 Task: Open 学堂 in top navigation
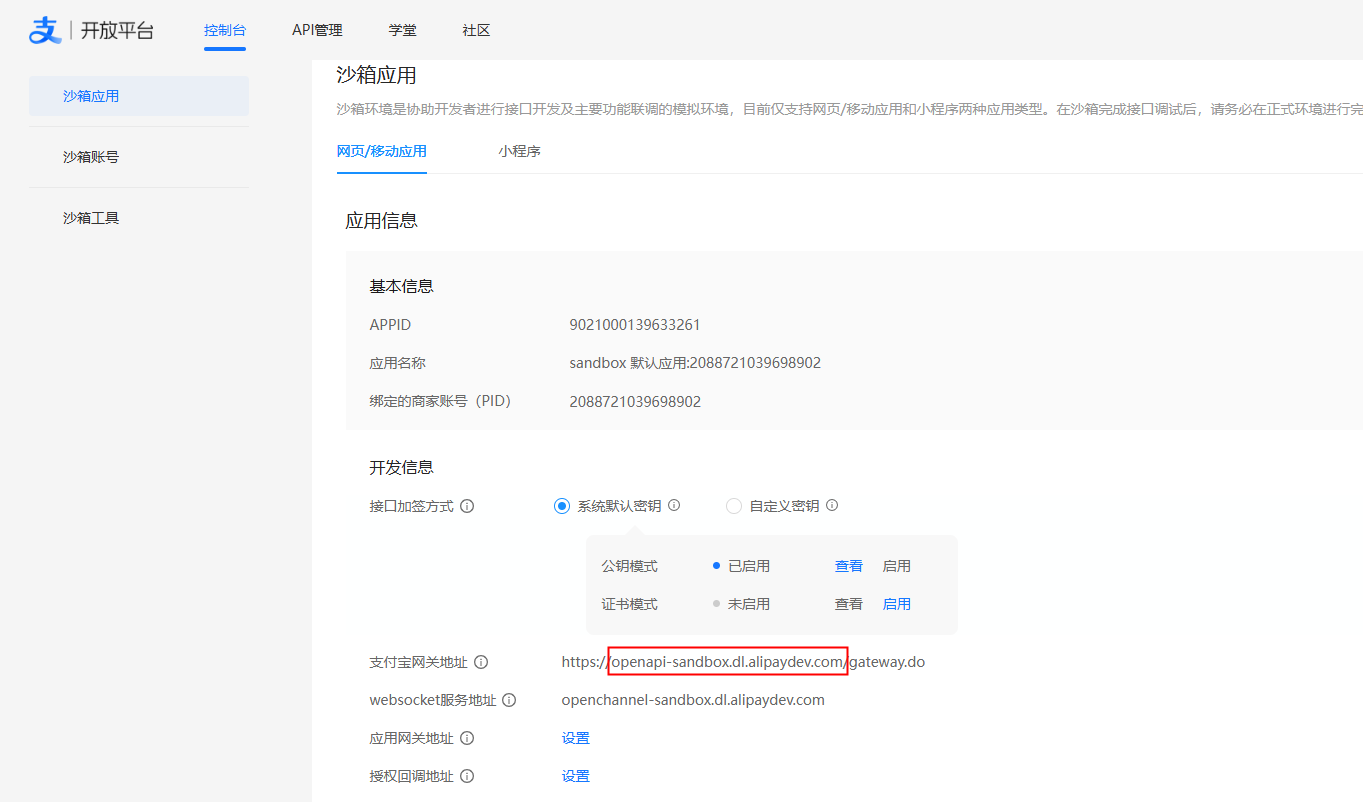tap(403, 30)
